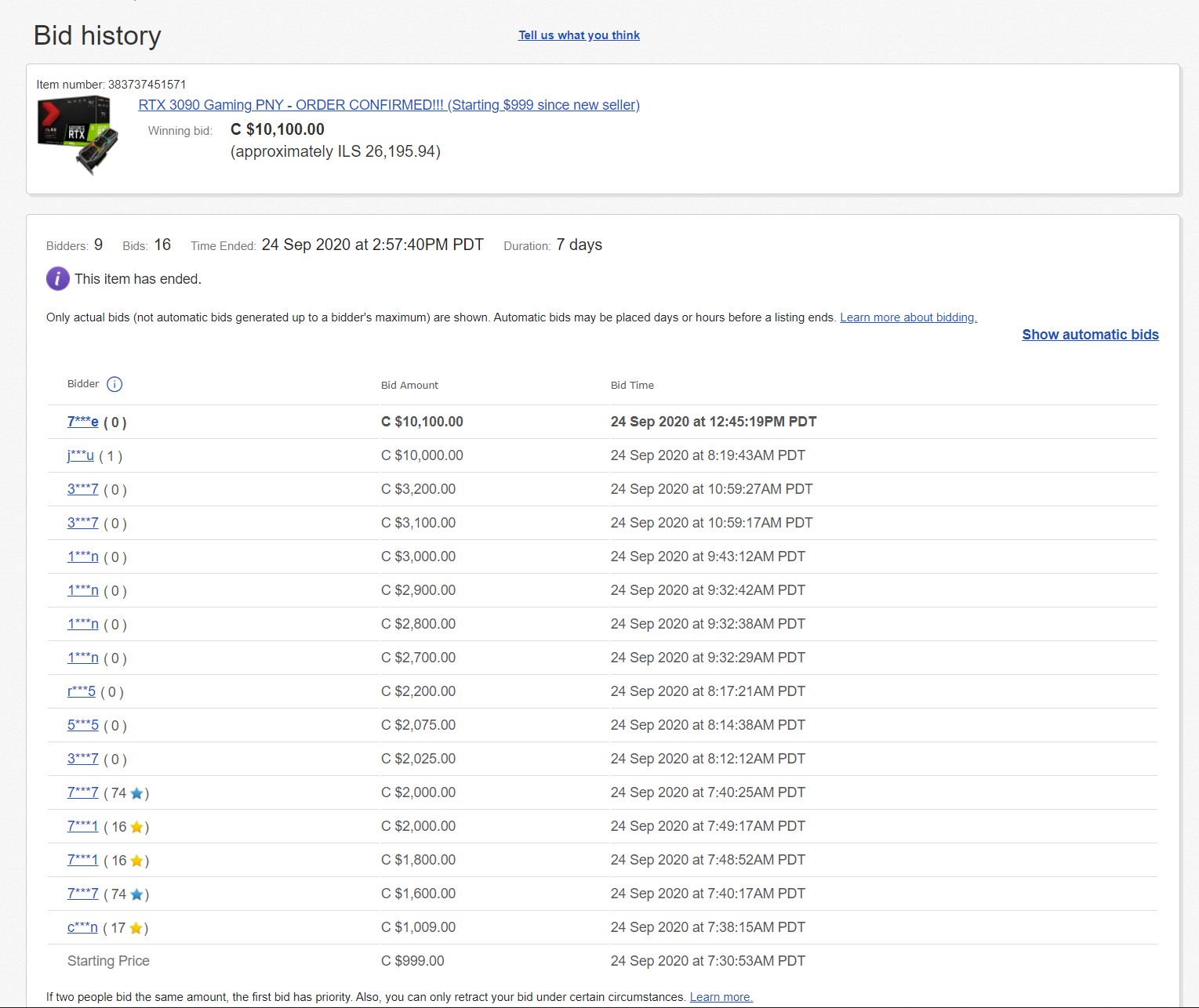Open bidder 1***n link on the C $2,700.00 row

(83, 658)
